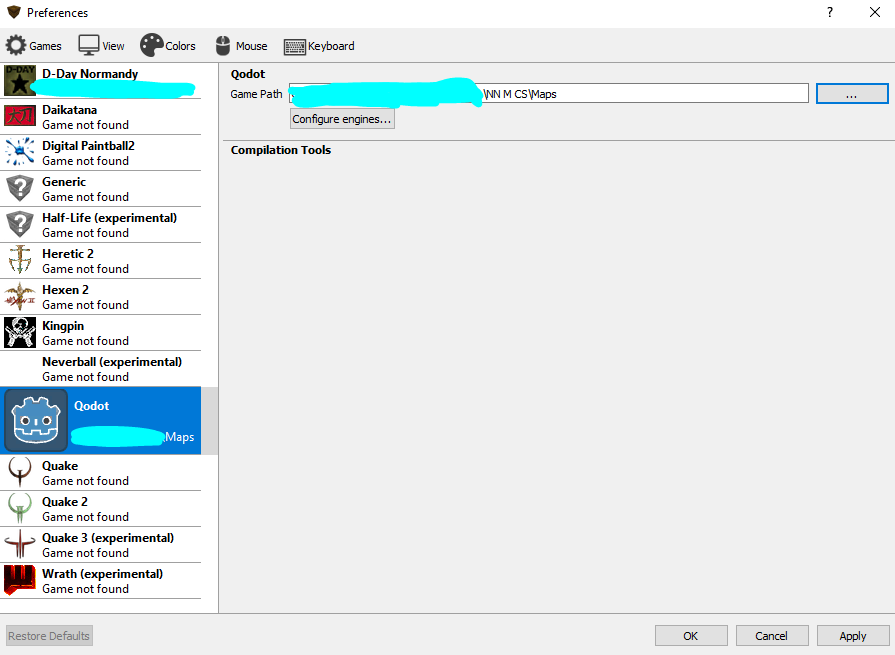Click the Daikatana red icon

(20, 116)
